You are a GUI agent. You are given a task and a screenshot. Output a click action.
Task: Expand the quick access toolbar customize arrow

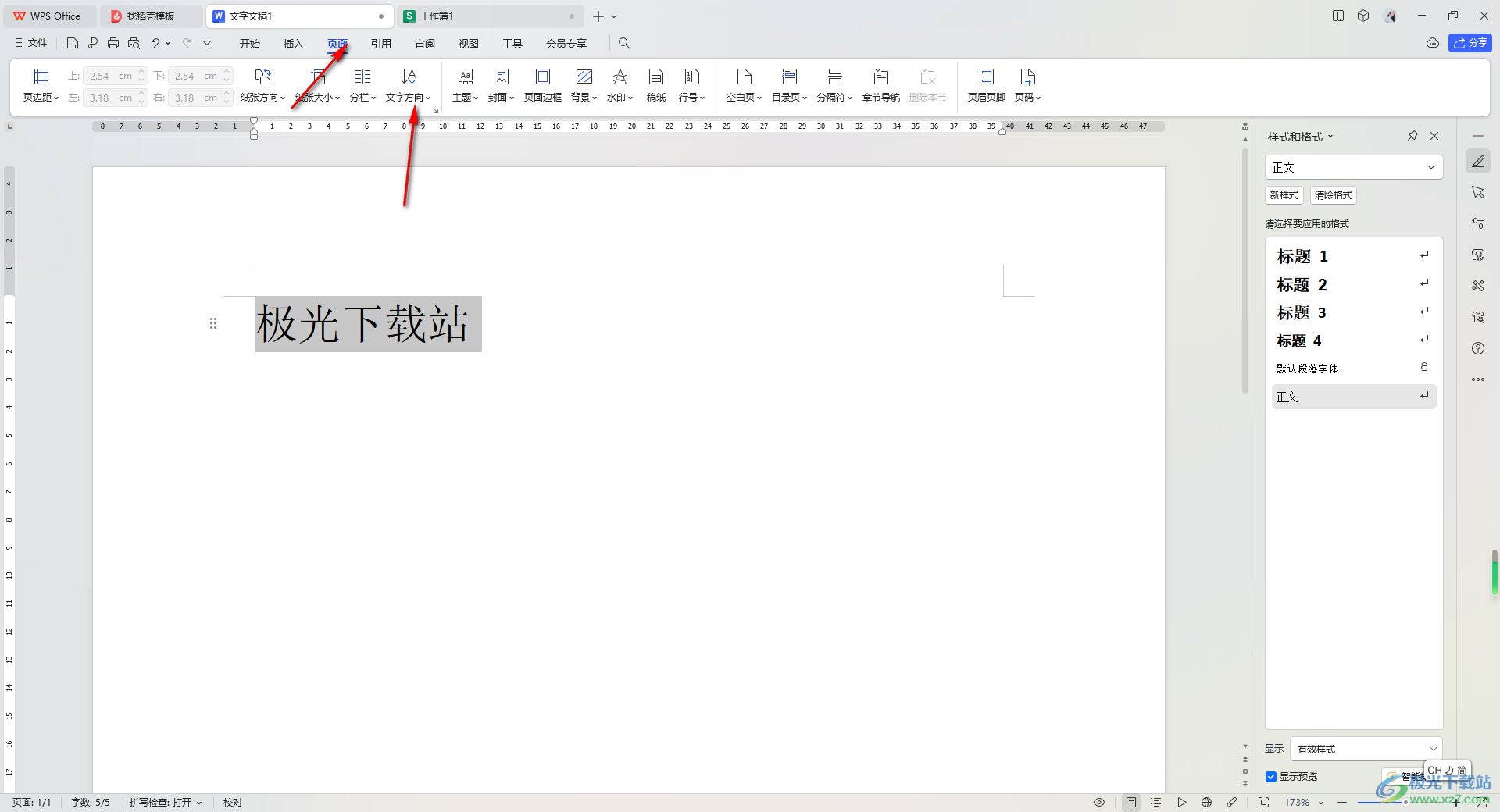(x=207, y=44)
